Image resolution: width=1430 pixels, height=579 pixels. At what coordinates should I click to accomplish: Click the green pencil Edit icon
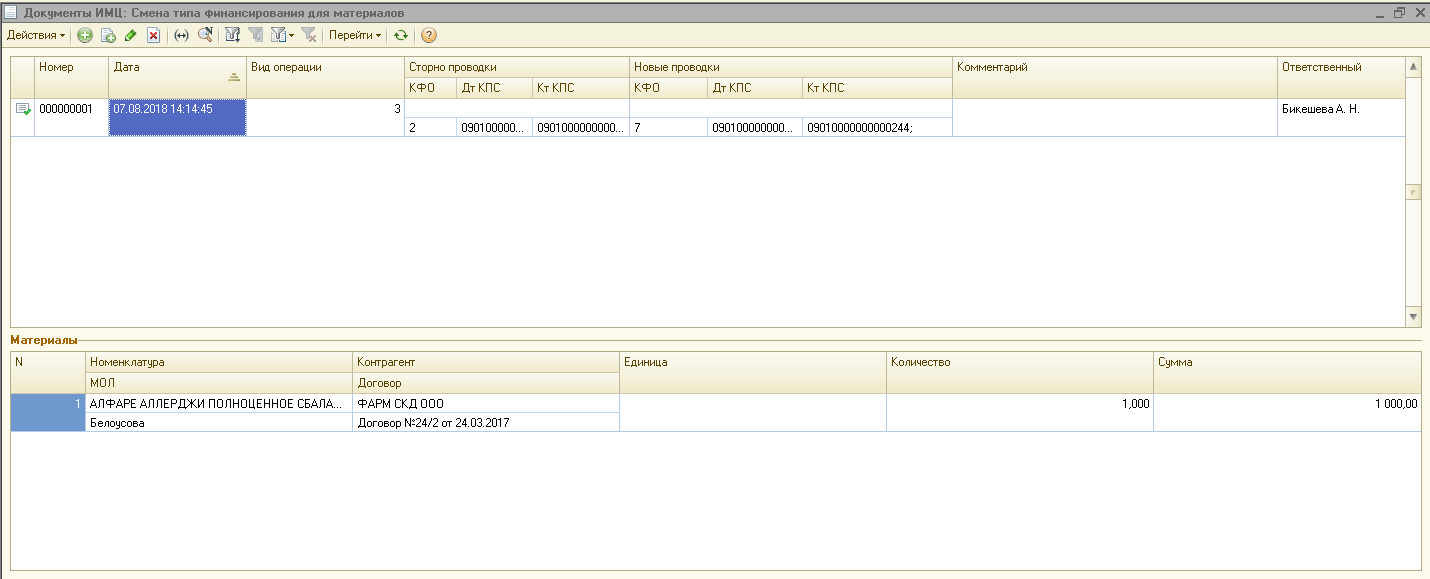(130, 35)
